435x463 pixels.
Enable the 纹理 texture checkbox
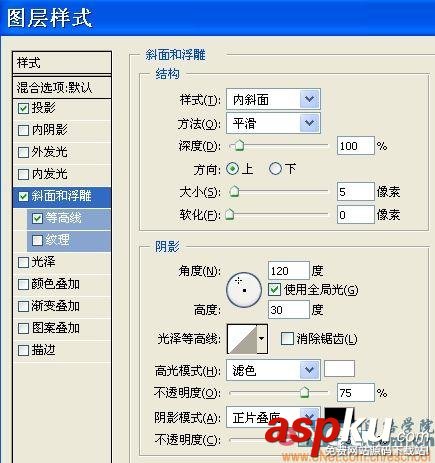[37, 240]
